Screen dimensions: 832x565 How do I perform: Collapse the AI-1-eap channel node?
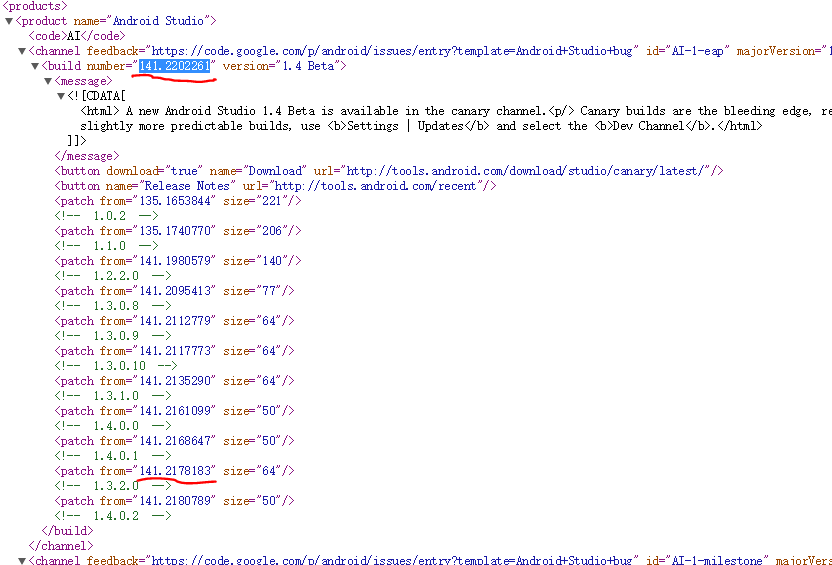coord(22,51)
